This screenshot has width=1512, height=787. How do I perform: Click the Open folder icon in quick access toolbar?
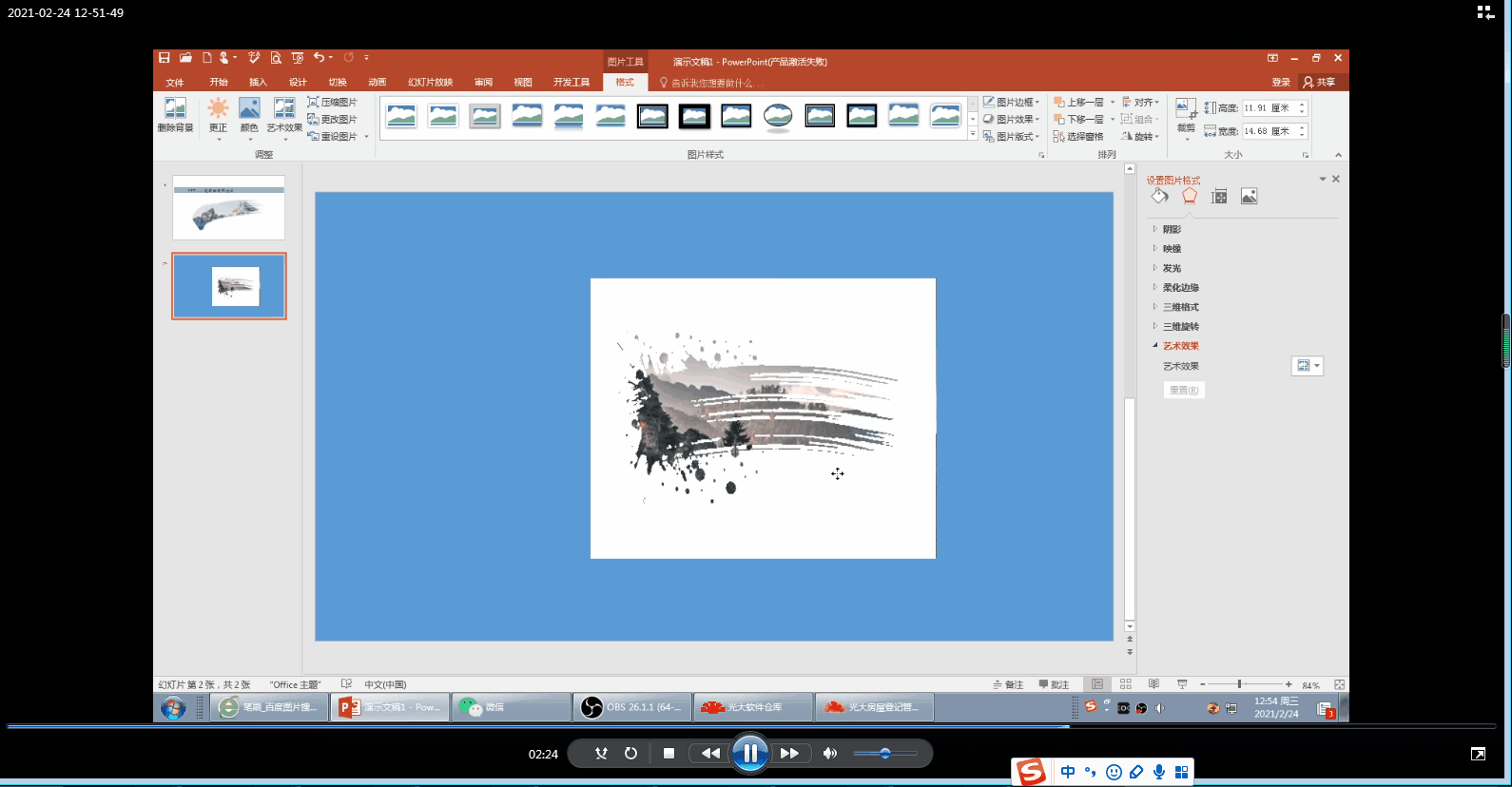click(x=185, y=58)
